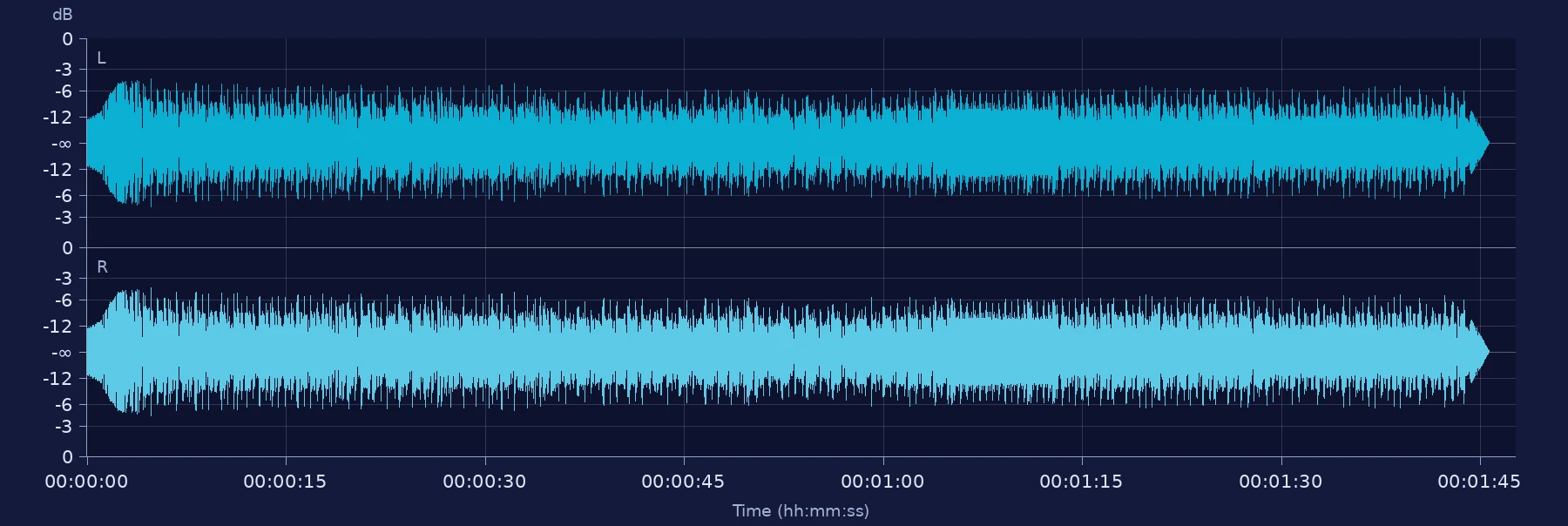Click the left channel upper -6 dB label
This screenshot has height=526, width=1568.
coord(64,91)
